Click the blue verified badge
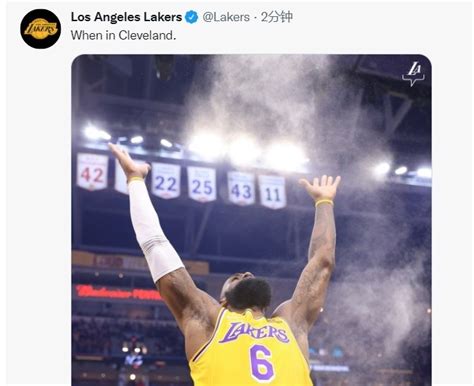The height and width of the screenshot is (386, 474). [191, 17]
